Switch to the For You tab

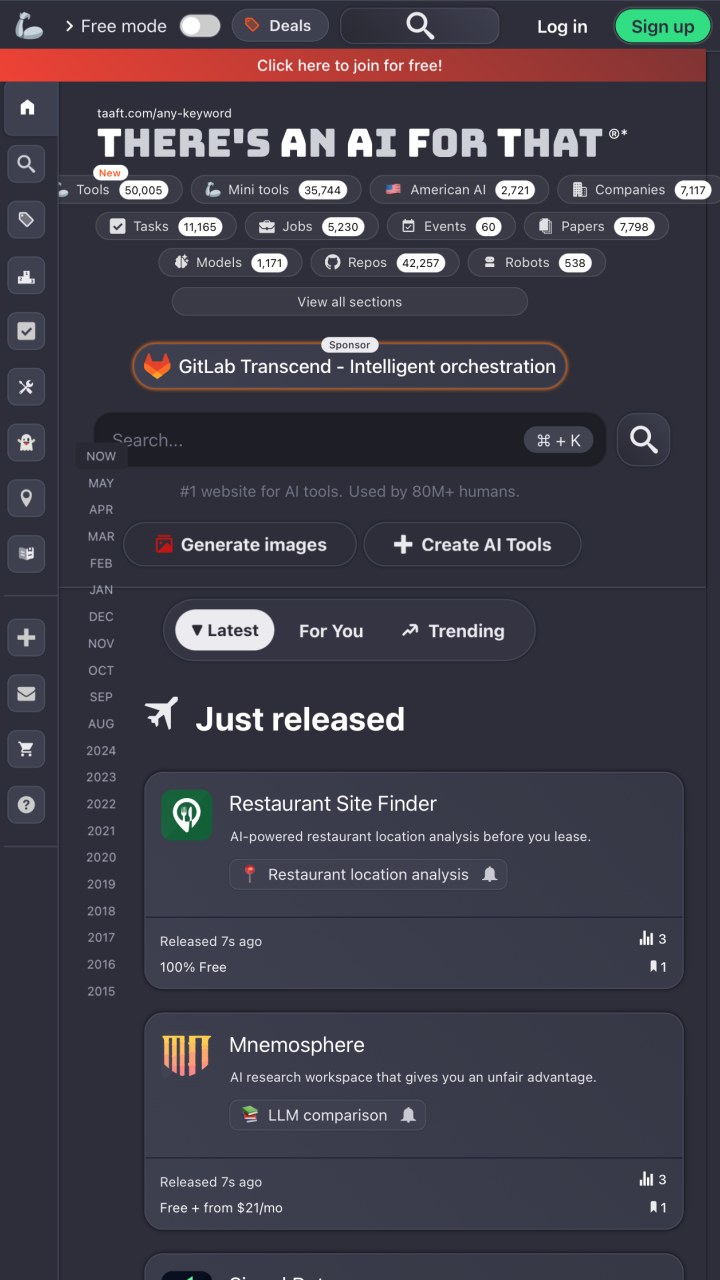click(331, 631)
